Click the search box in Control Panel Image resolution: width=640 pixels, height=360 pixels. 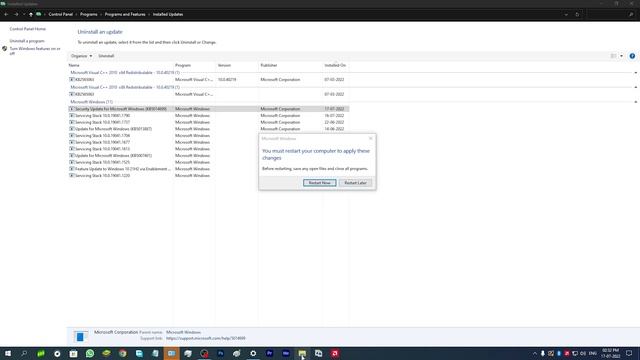[x=610, y=14]
